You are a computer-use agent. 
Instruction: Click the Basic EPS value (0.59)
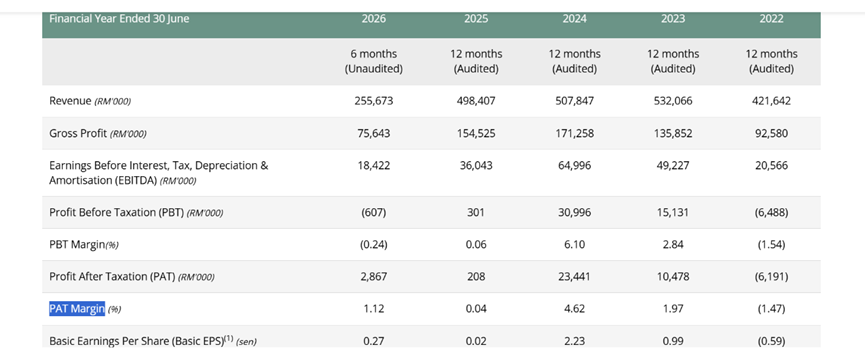[x=771, y=341]
